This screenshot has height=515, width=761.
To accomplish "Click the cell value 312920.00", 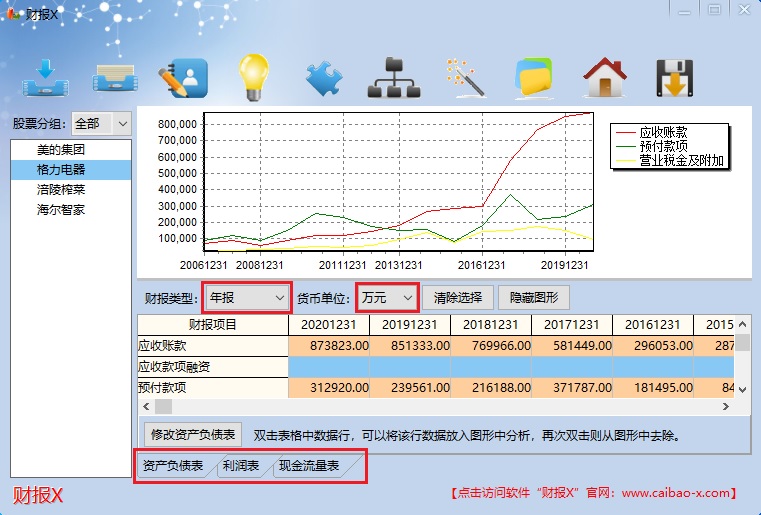I will point(329,388).
